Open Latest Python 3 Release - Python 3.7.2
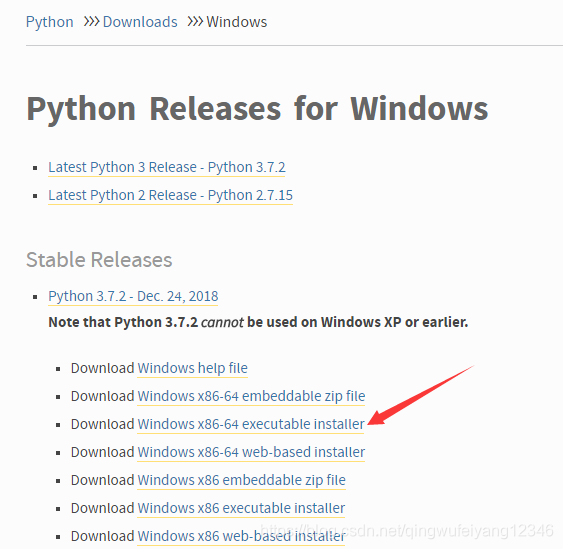Screen dimensions: 563x549 pyautogui.click(x=167, y=167)
